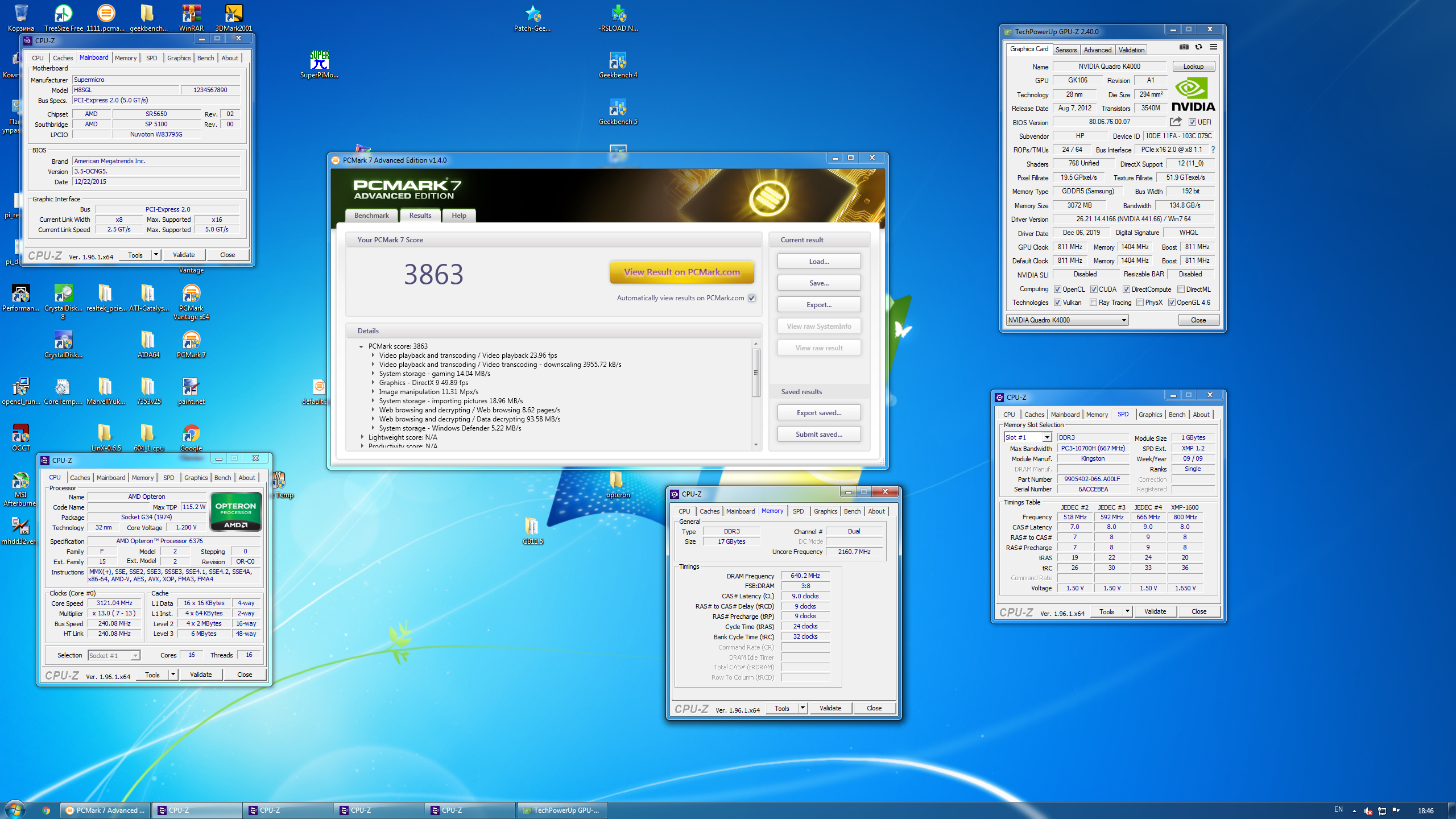Toggle the PhysX checkbox in GPU-Z
Viewport: 1456px width, 819px height.
(x=1140, y=303)
